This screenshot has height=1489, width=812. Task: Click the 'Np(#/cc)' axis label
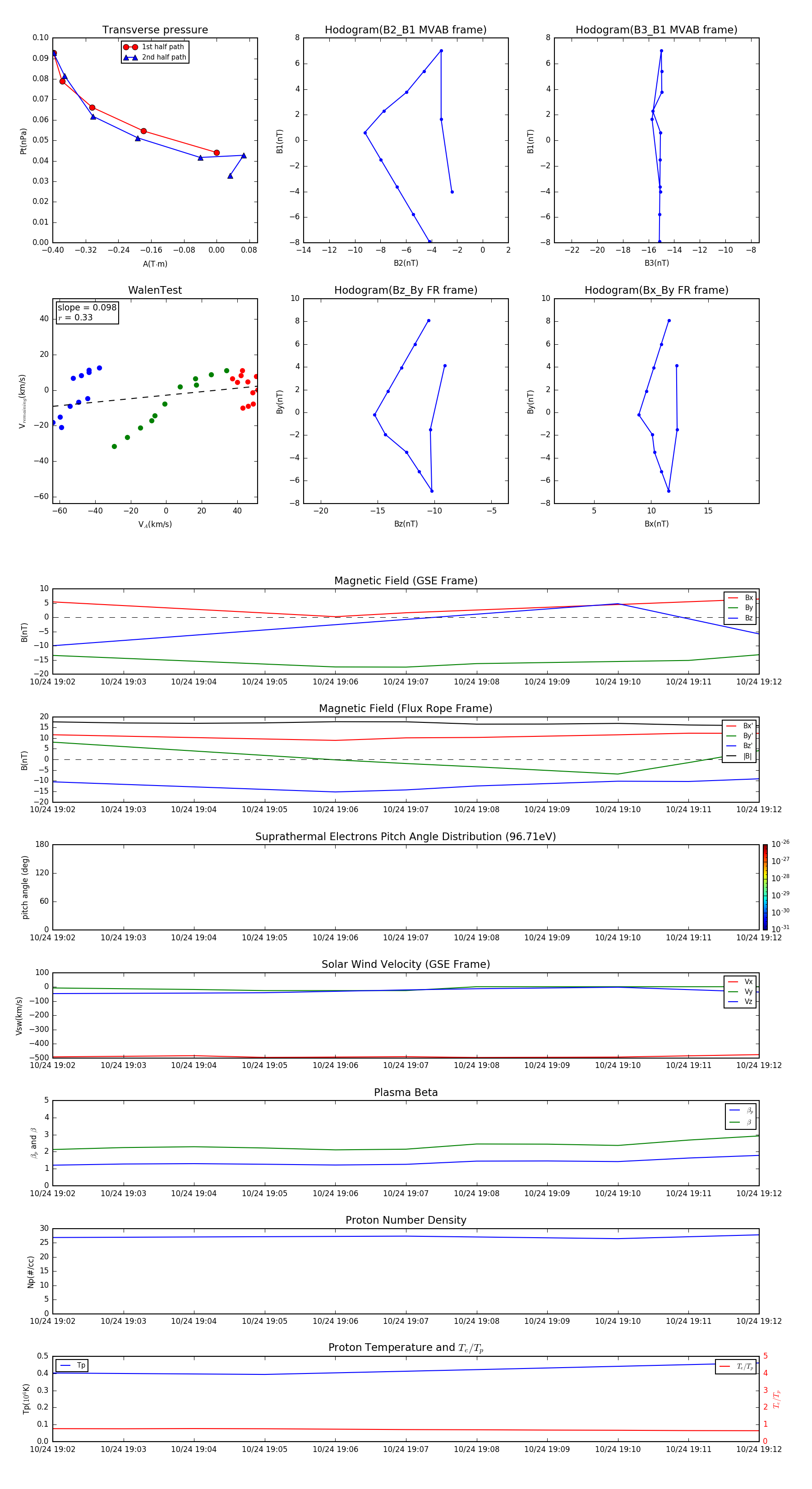click(31, 1272)
